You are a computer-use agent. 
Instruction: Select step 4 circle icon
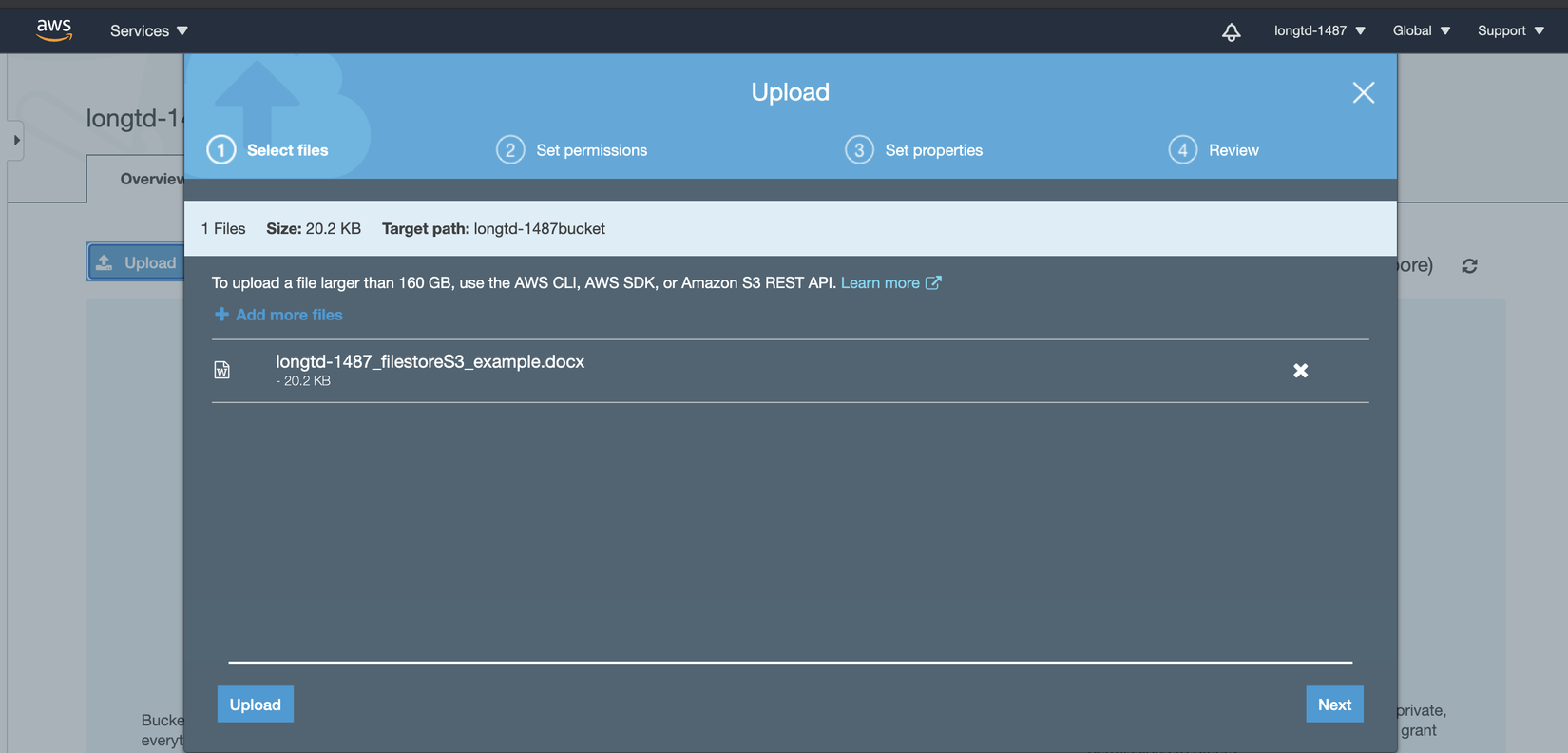(1183, 150)
